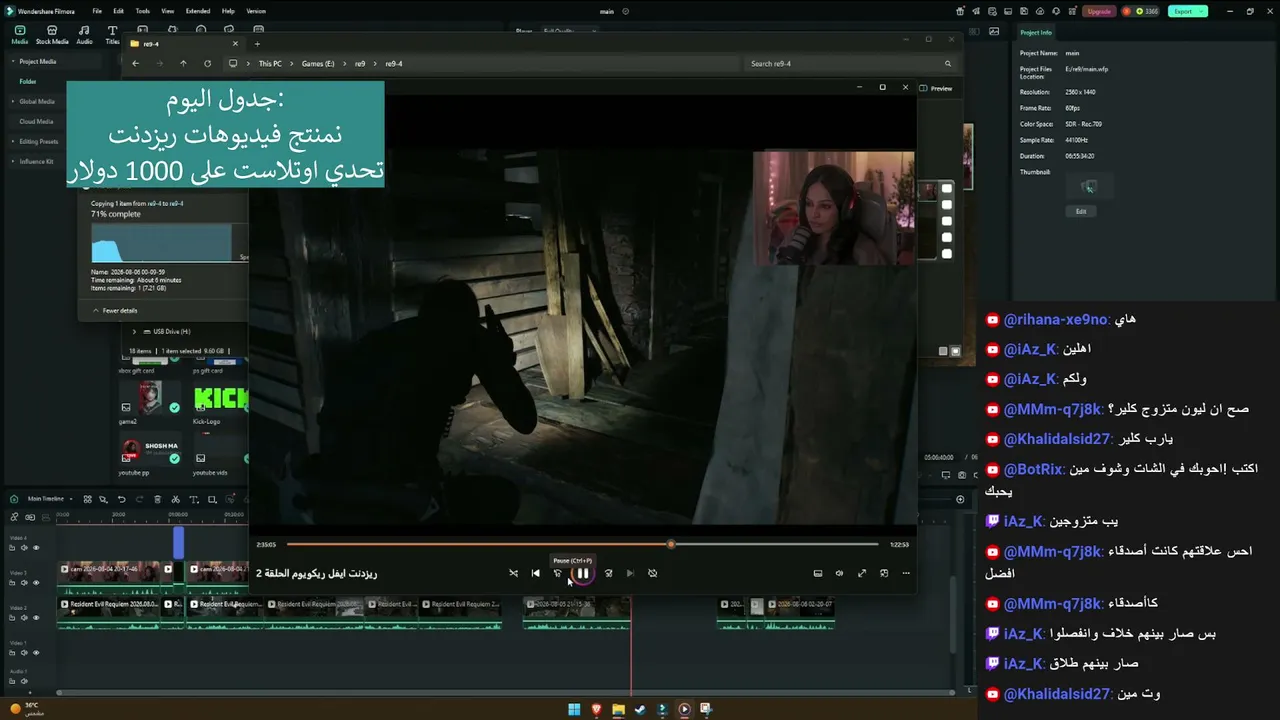Click the skip-back icon left of Pause
Viewport: 1280px width, 720px height.
tap(558, 573)
